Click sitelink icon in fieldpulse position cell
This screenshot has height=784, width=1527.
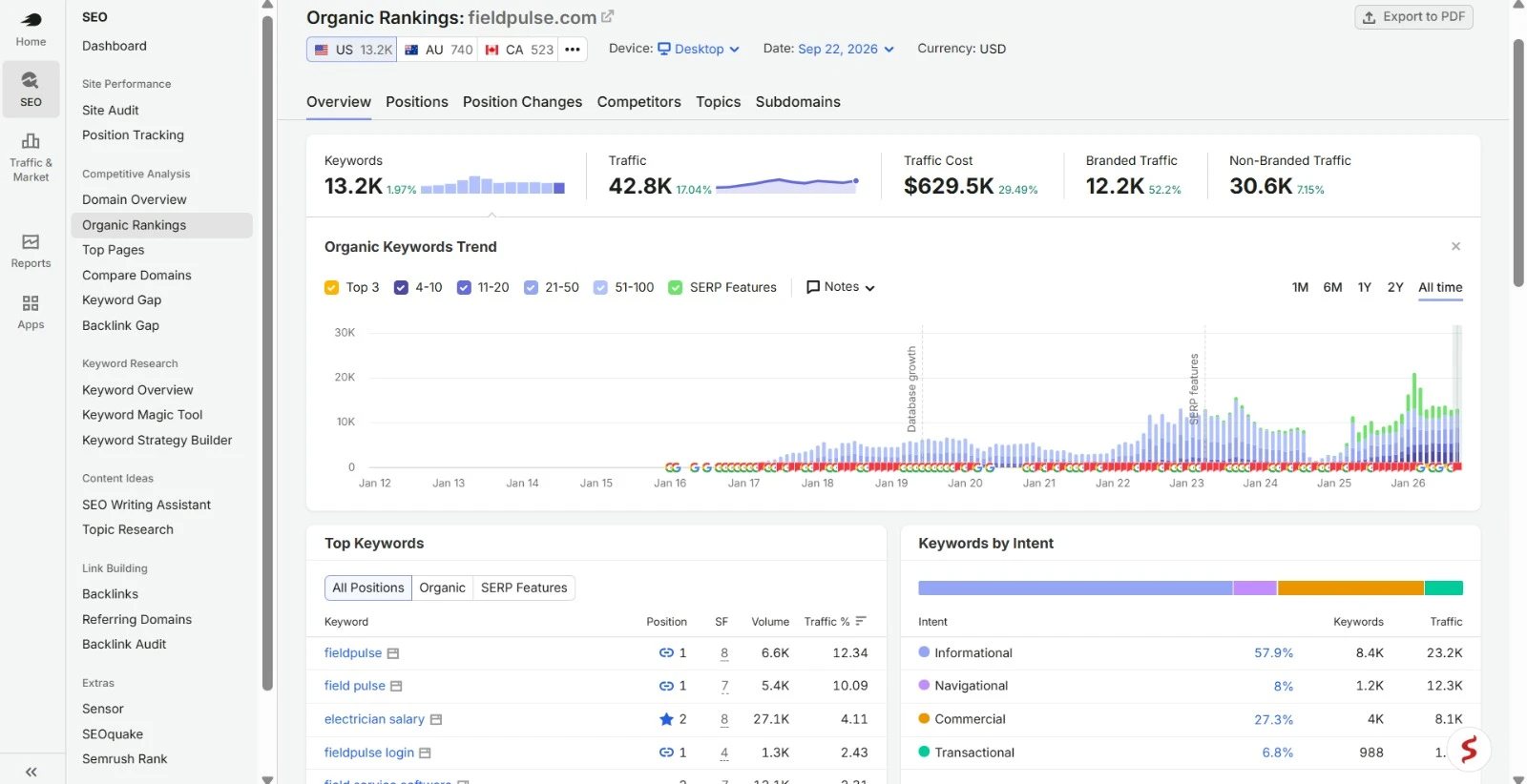[x=666, y=653]
